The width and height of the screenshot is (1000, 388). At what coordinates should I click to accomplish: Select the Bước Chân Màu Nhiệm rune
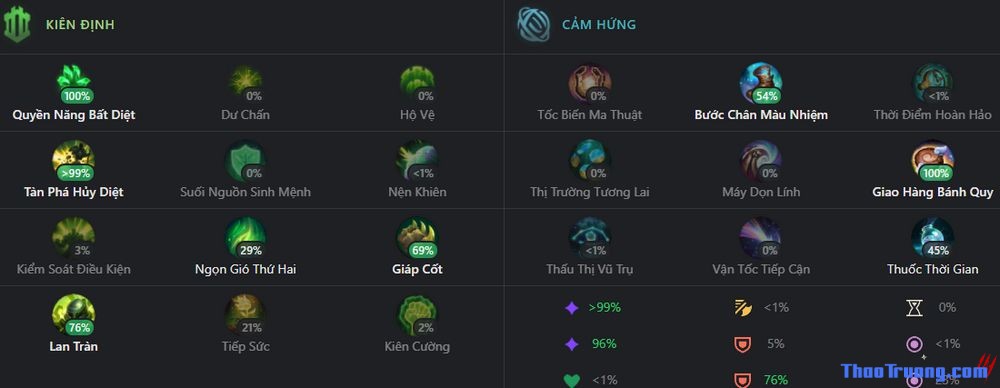(x=761, y=82)
